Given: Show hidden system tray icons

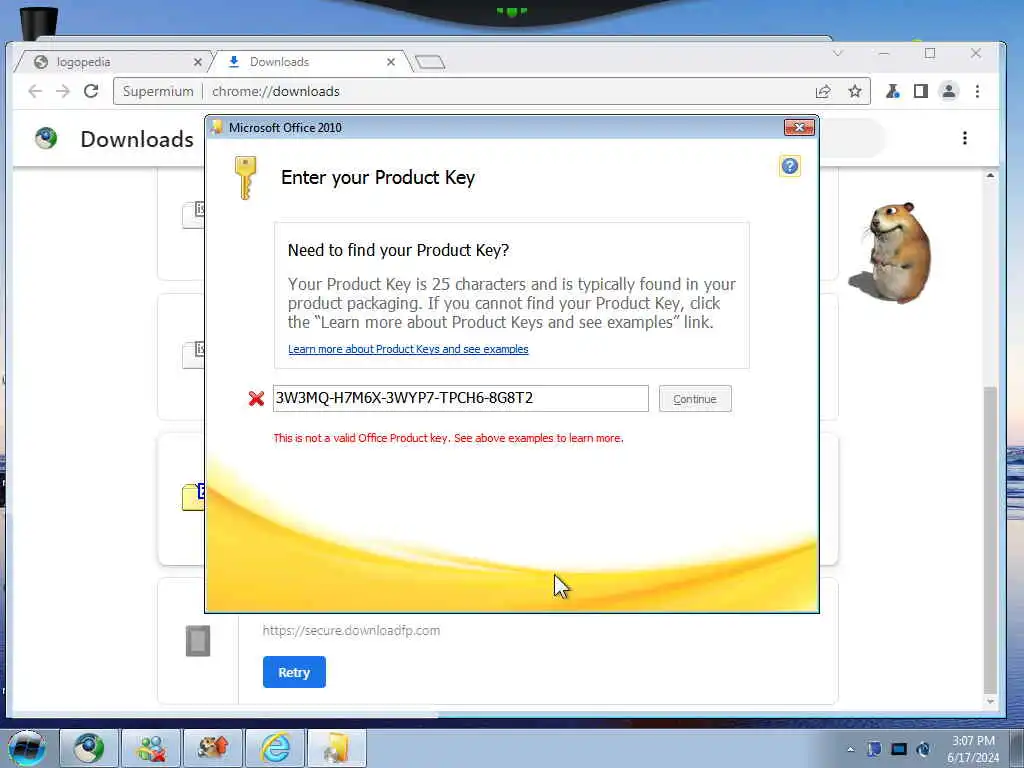Looking at the screenshot, I should pyautogui.click(x=850, y=750).
